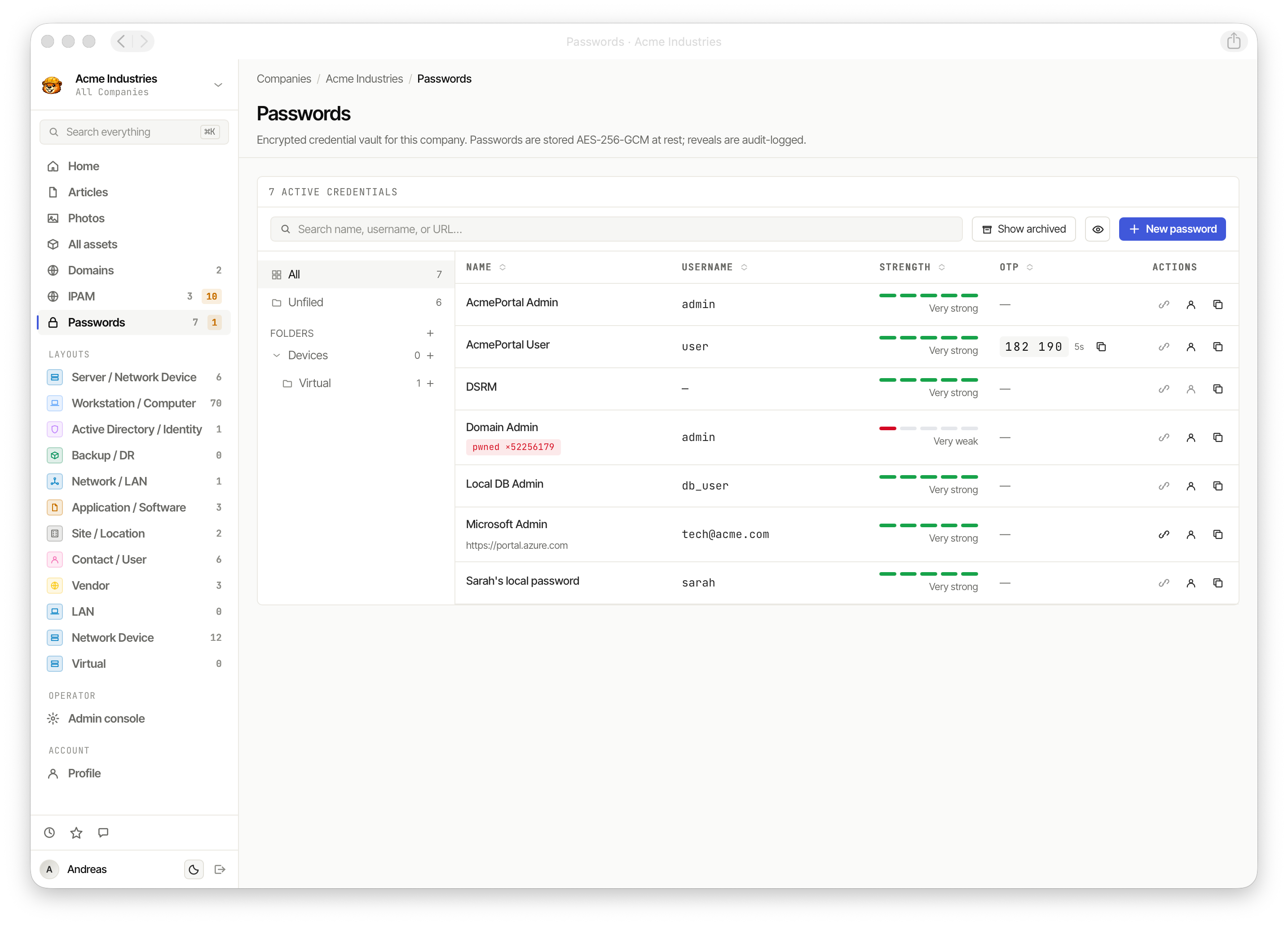Open Articles in the sidebar
Screen dimensions: 1288x926
click(x=134, y=192)
